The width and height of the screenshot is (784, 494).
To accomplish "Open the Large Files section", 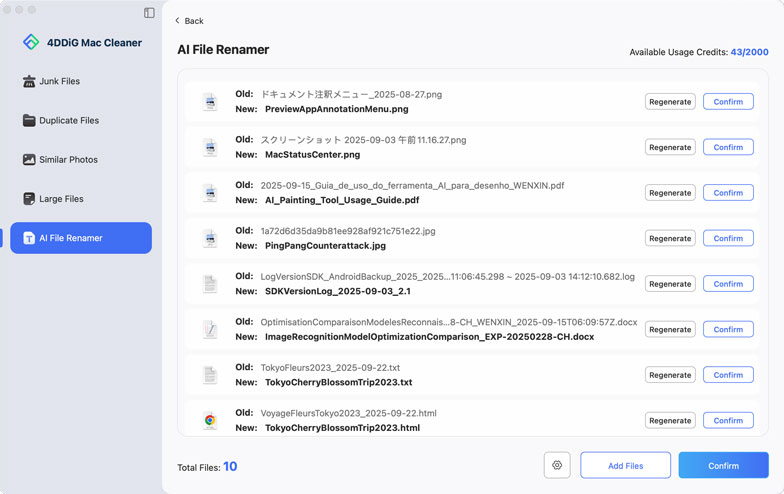I will tap(61, 199).
